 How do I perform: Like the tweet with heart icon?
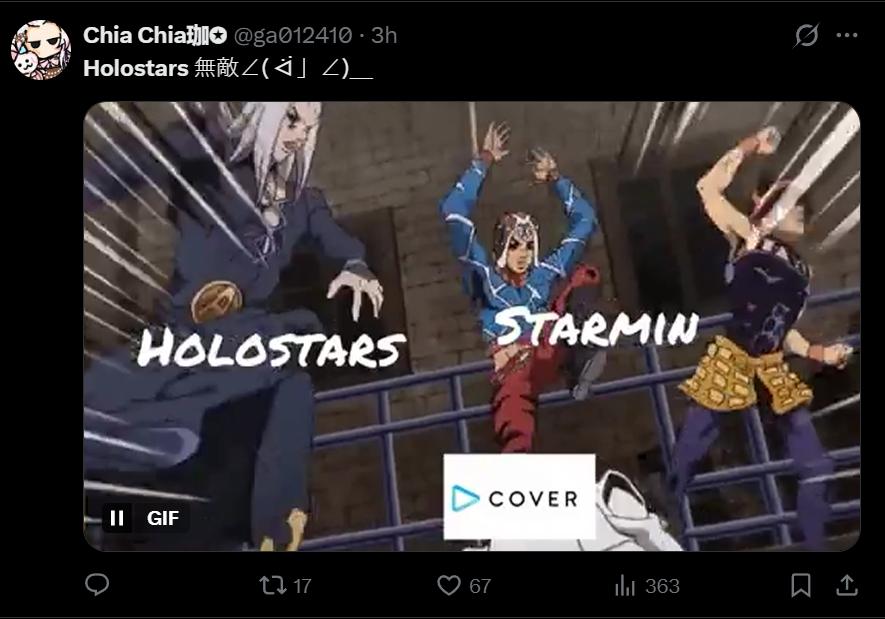[x=449, y=585]
